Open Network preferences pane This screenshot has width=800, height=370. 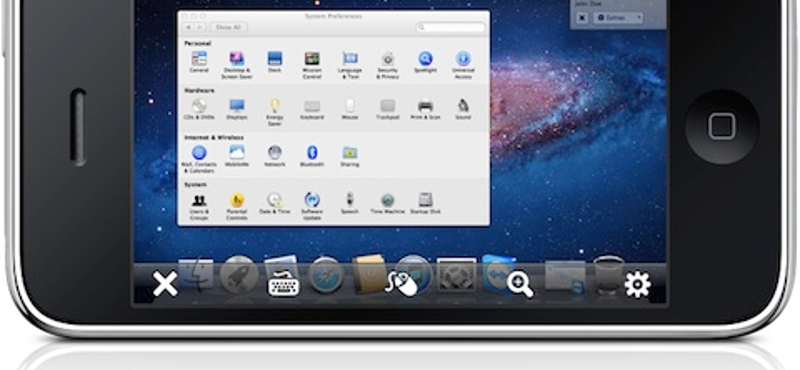pyautogui.click(x=274, y=156)
